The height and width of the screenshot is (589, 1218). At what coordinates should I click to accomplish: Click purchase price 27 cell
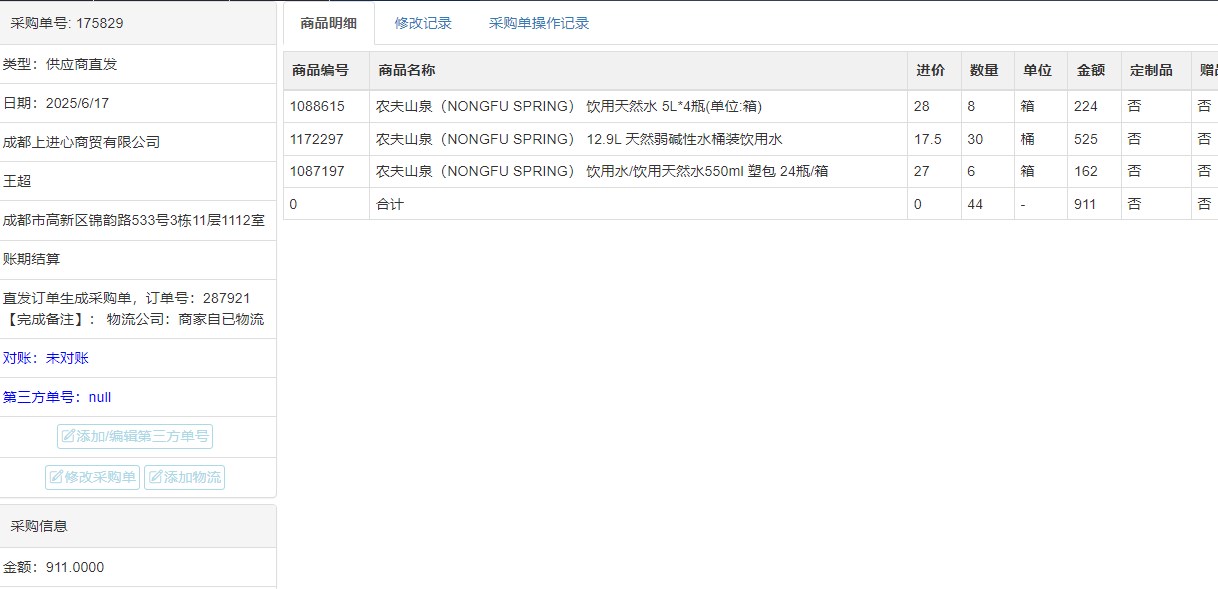click(935, 171)
